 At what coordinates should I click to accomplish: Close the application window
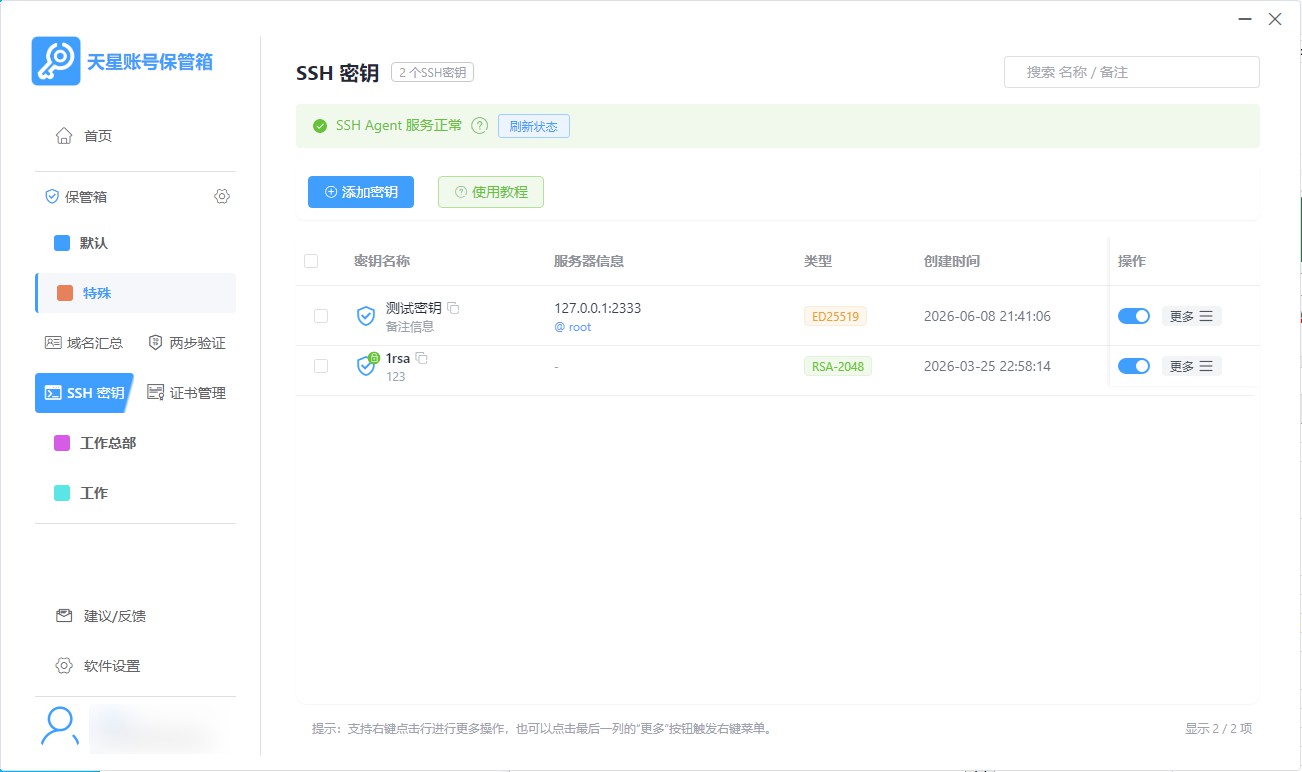tap(1275, 19)
